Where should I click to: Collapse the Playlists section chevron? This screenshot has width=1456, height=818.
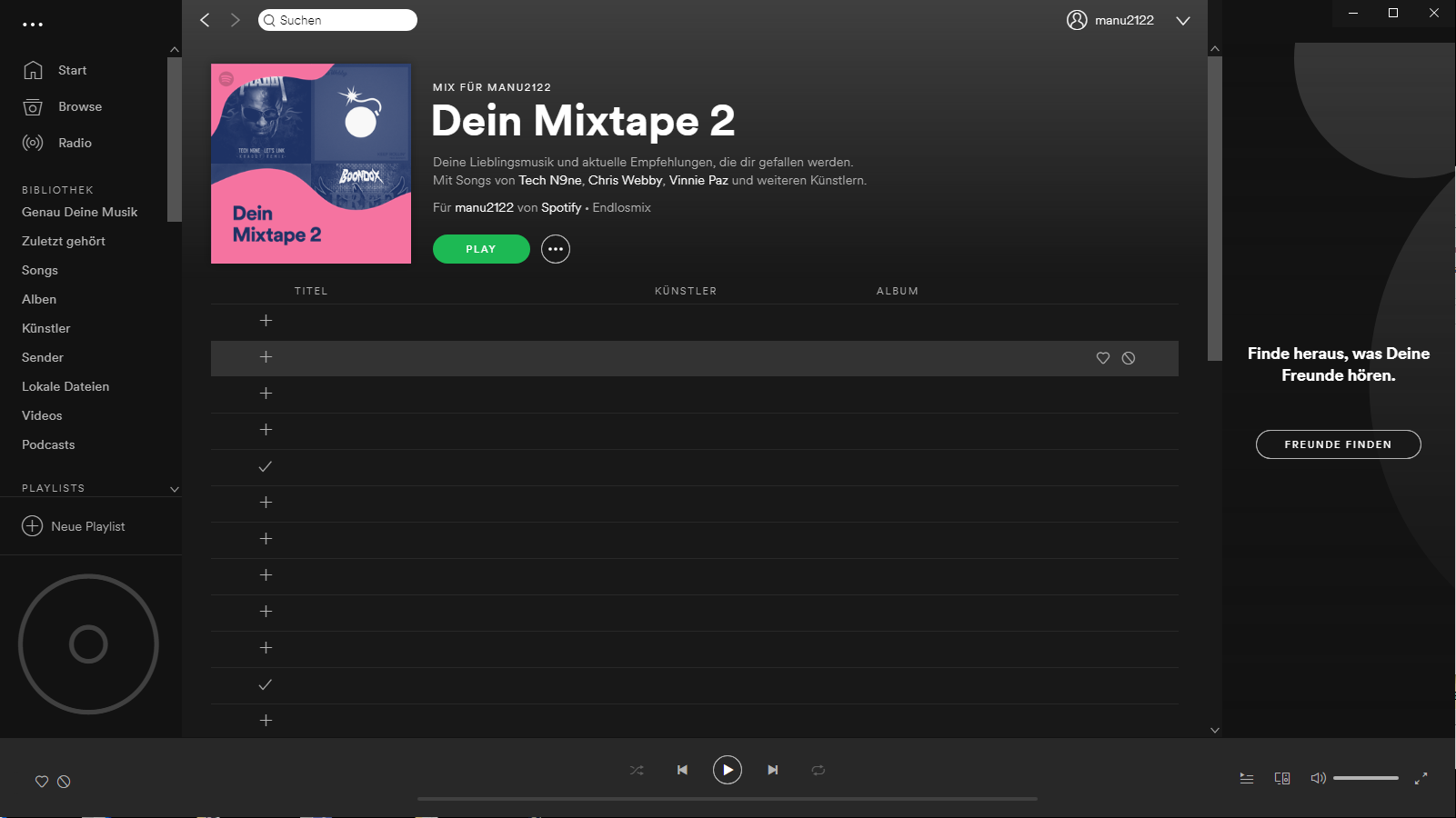174,489
